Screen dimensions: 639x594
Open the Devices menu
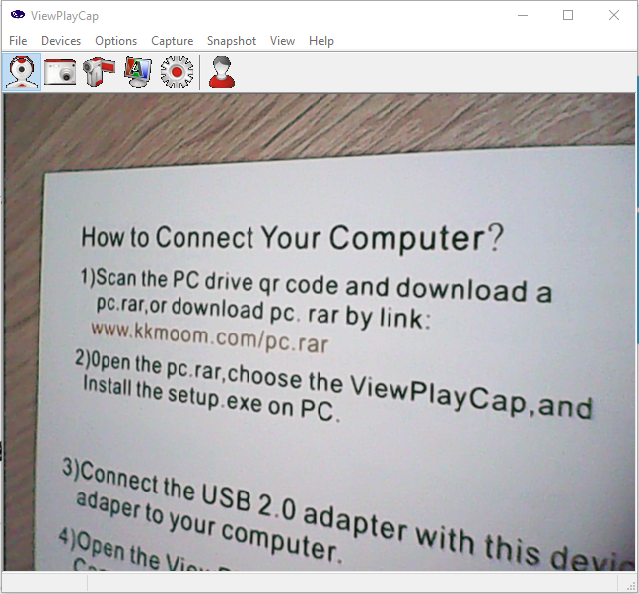(61, 41)
